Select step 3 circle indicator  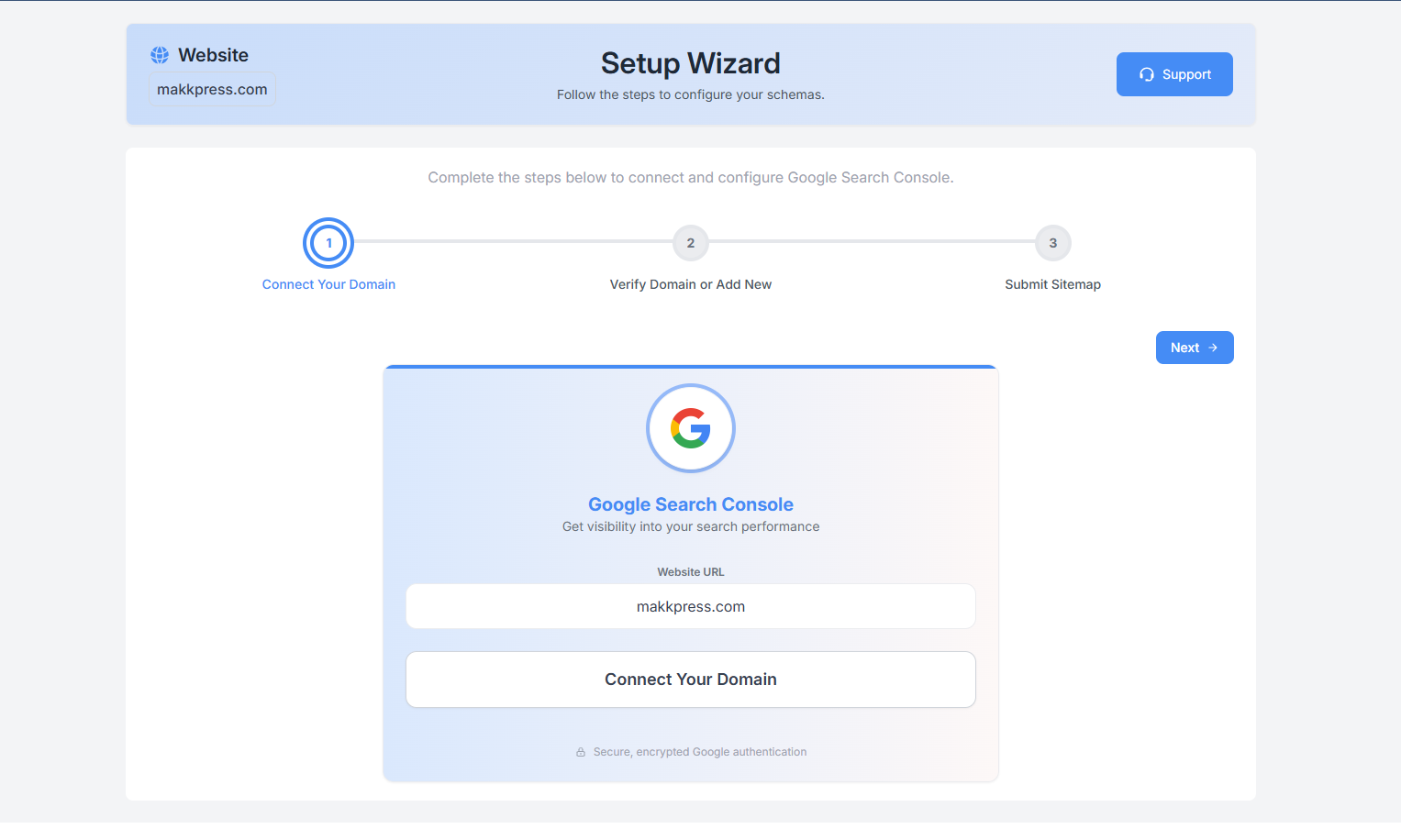(1053, 243)
